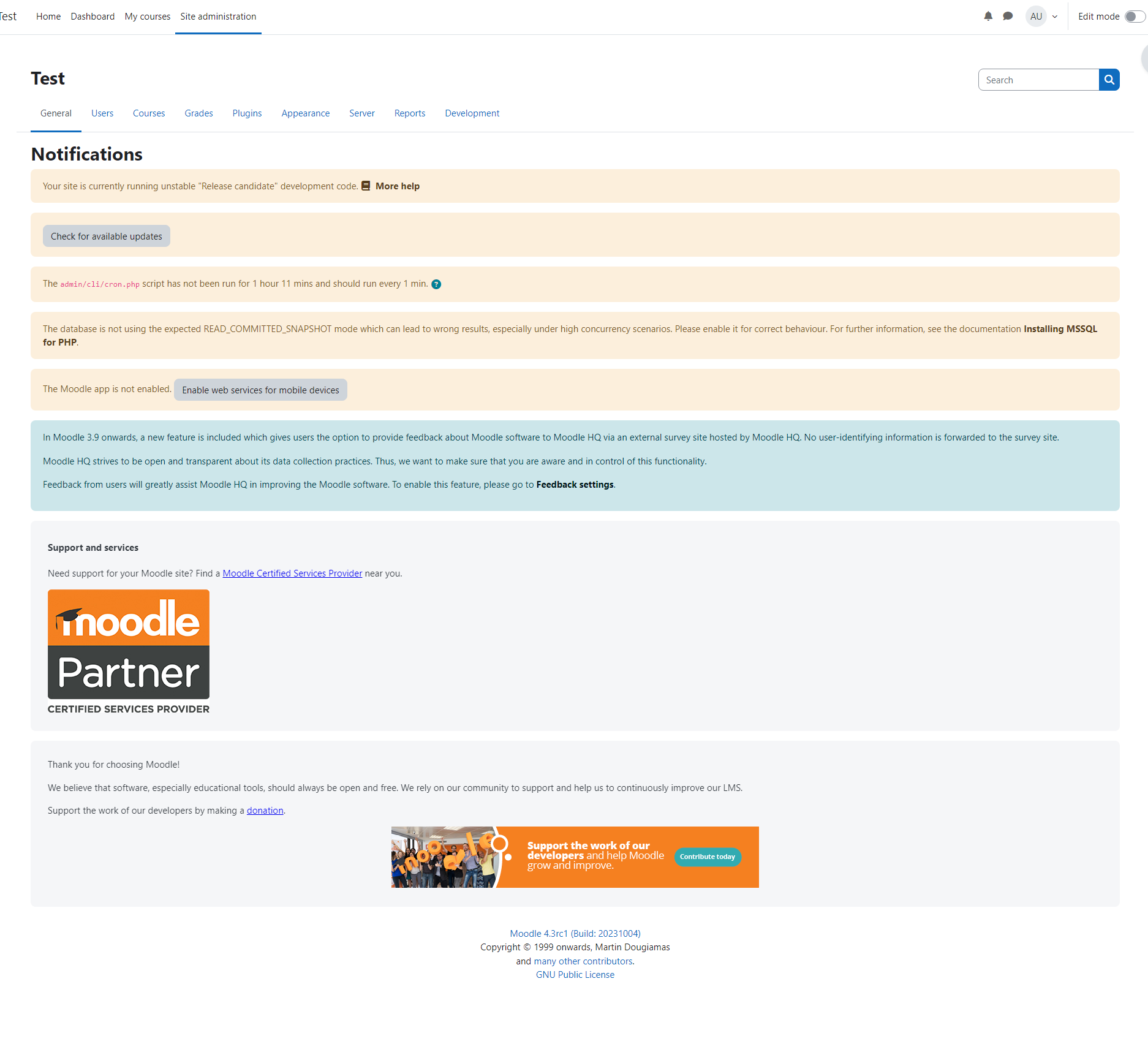Click Enable web services for mobile devices
The height and width of the screenshot is (1052, 1148).
260,390
